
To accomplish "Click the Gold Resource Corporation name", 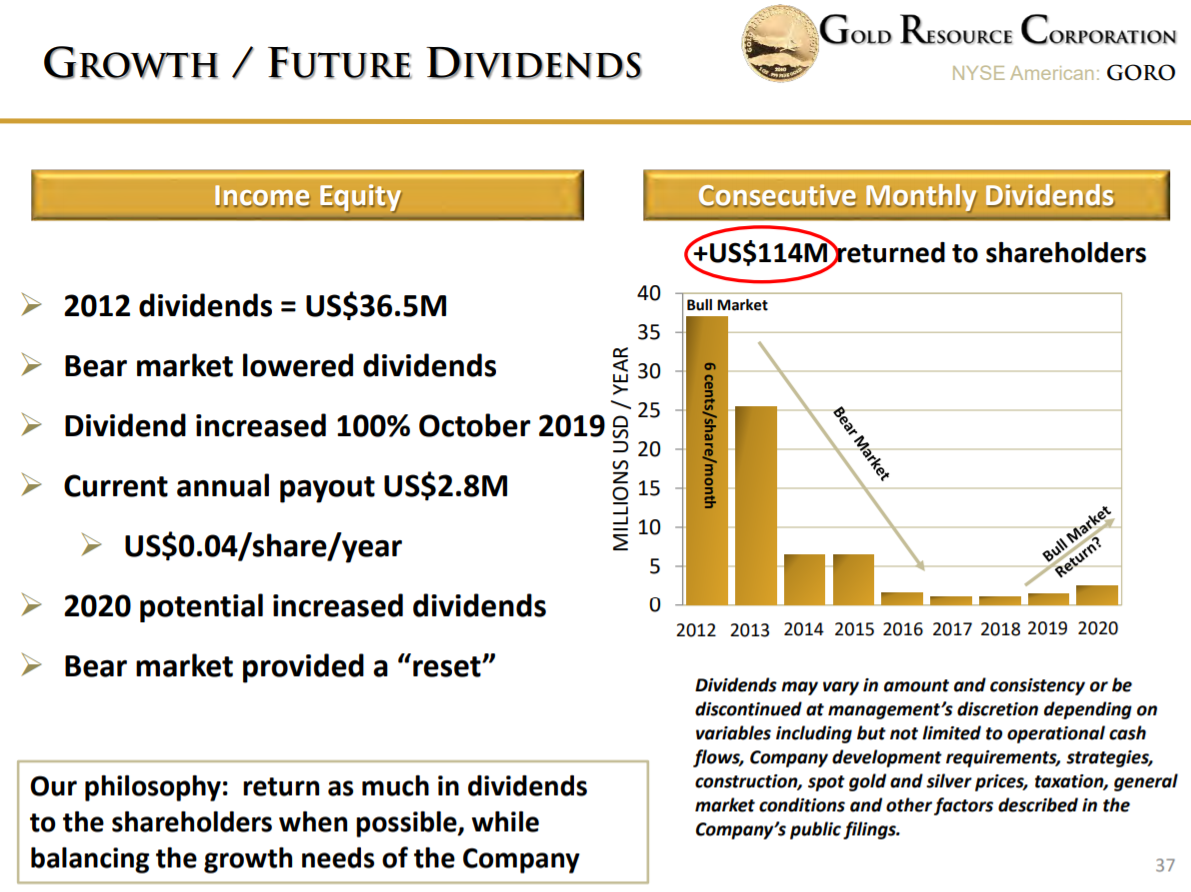I will tap(997, 33).
